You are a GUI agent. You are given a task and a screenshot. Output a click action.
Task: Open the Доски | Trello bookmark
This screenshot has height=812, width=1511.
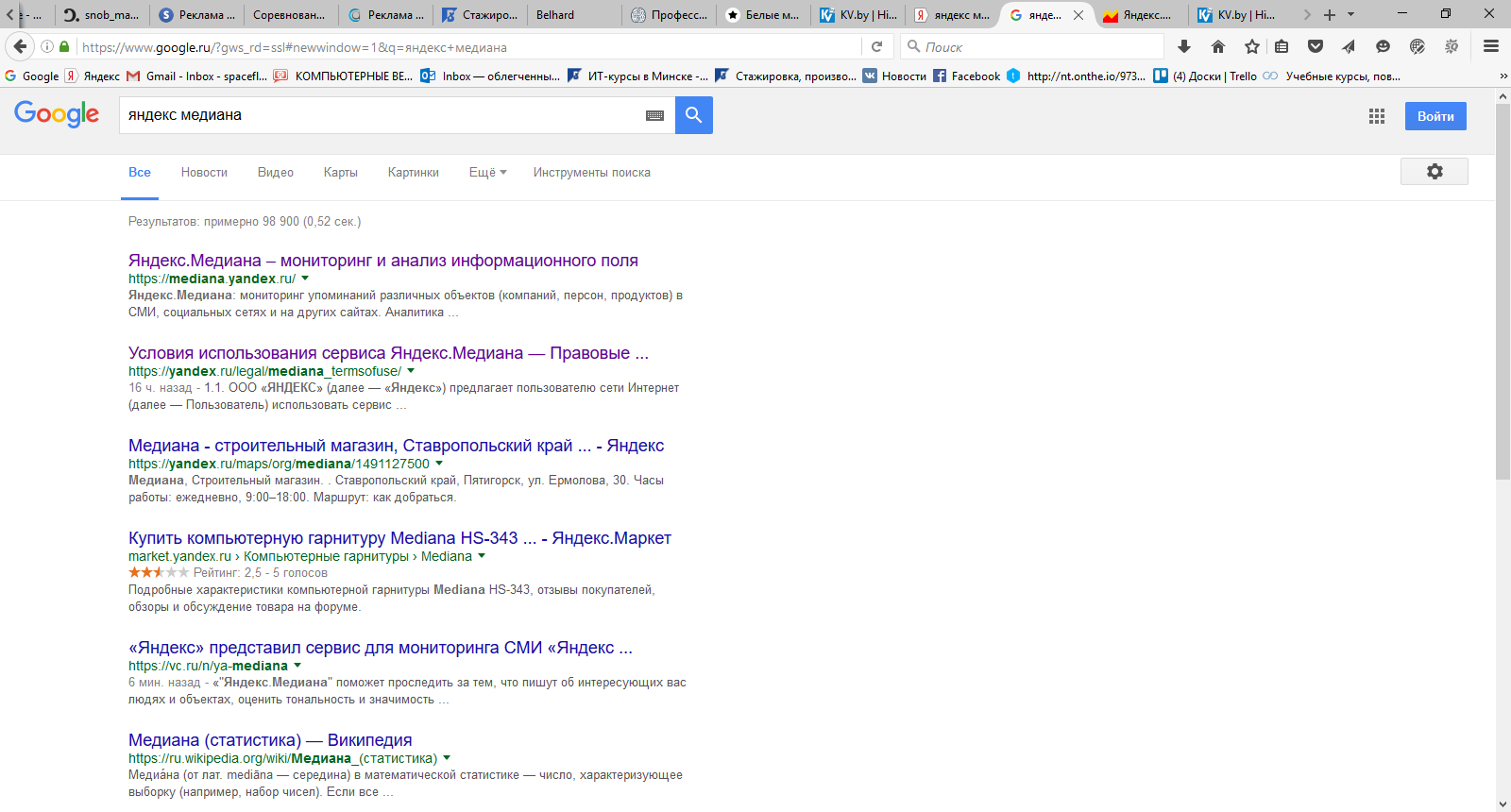tap(1205, 76)
